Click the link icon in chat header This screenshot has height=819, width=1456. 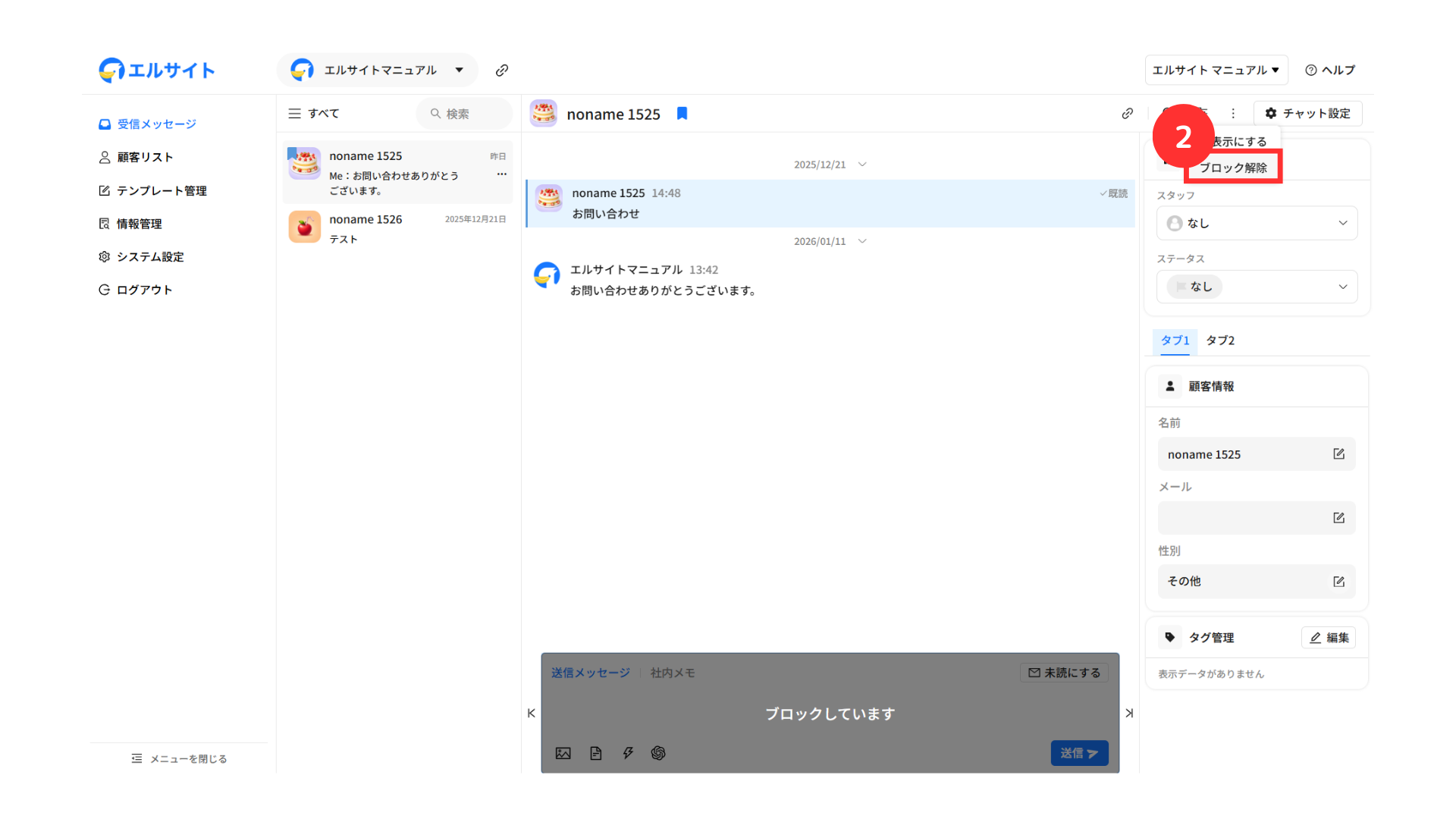[x=1128, y=114]
